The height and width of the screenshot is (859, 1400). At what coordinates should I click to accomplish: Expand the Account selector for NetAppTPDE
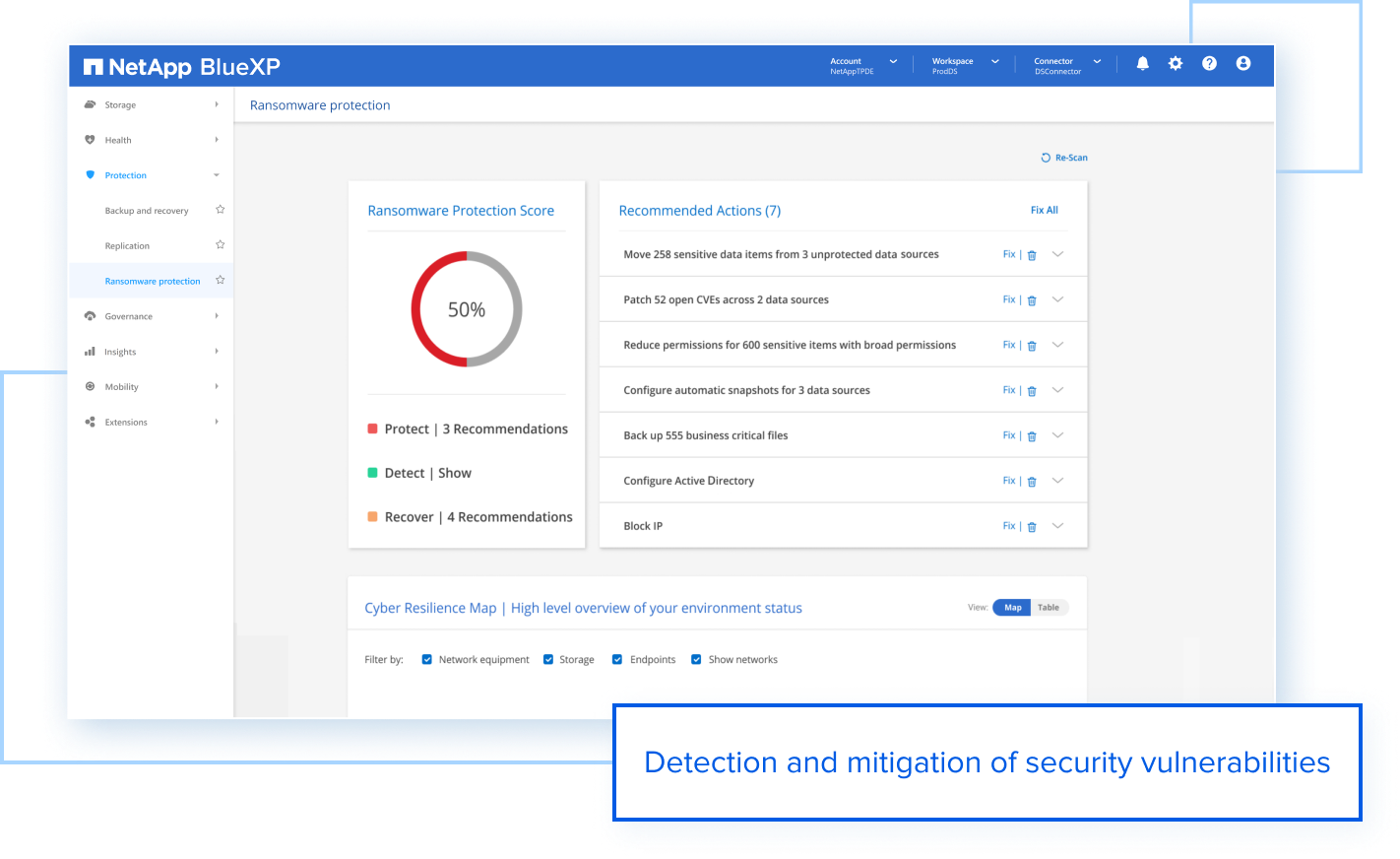click(894, 62)
